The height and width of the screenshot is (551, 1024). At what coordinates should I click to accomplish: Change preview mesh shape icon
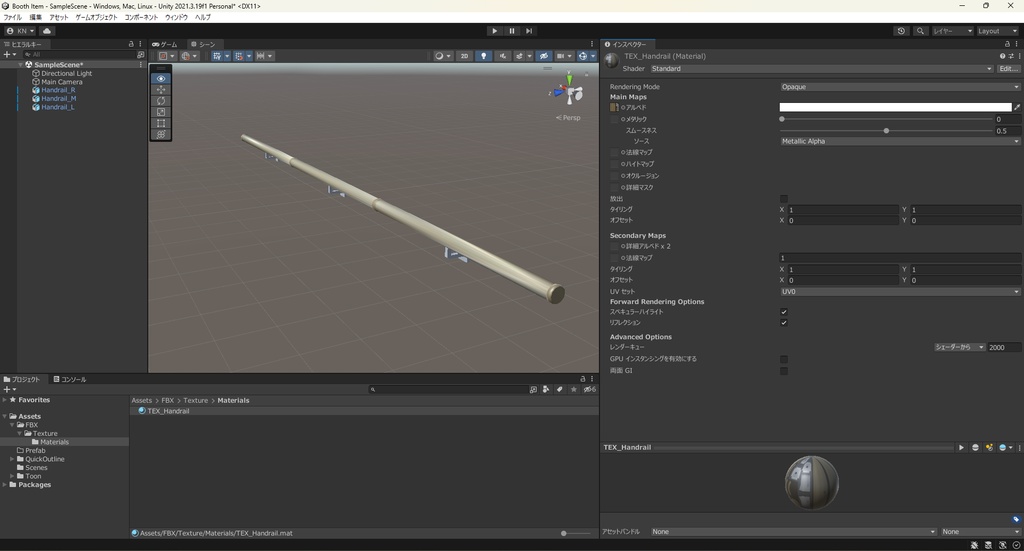click(x=976, y=447)
